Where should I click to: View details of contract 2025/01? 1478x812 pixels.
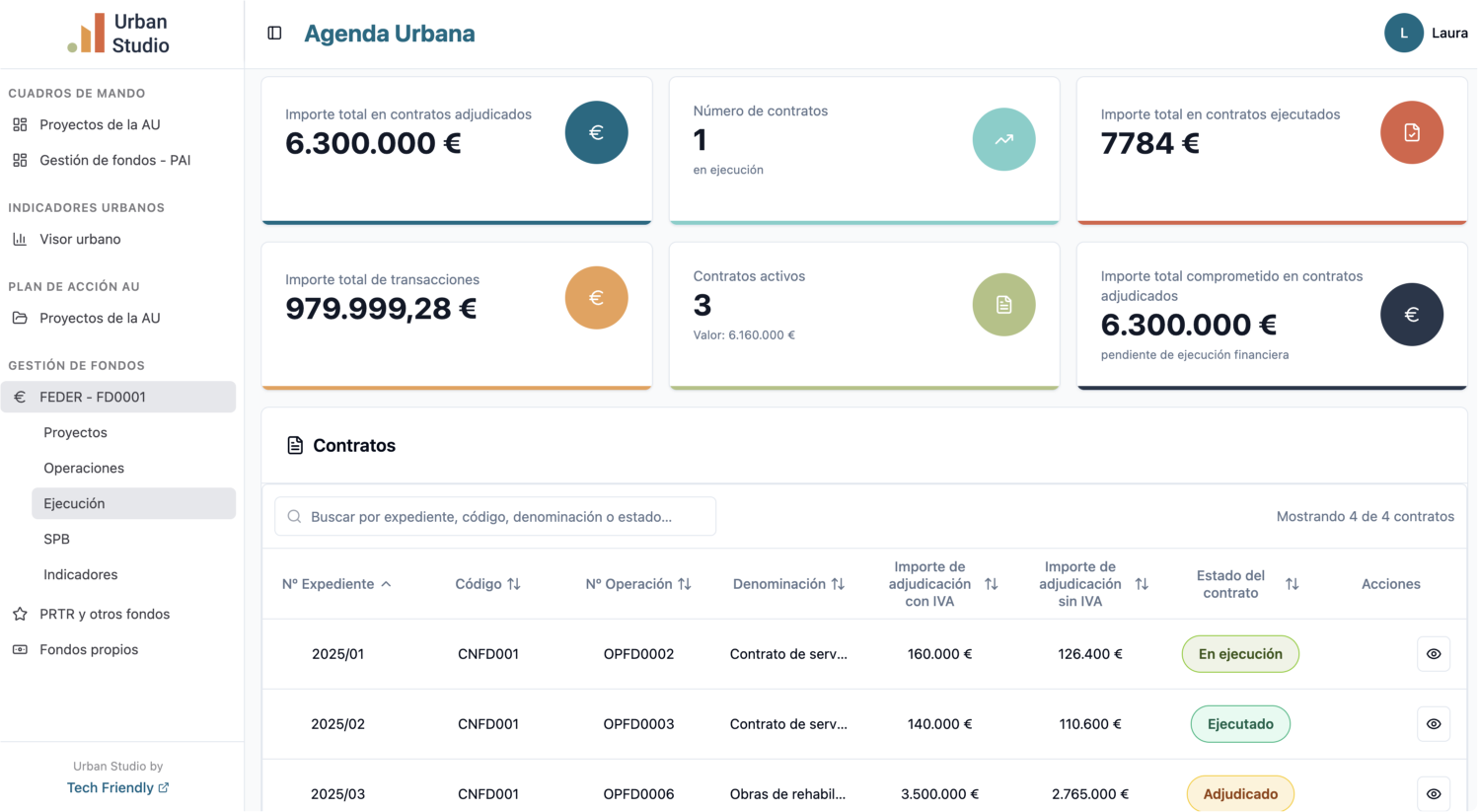pyautogui.click(x=1433, y=654)
